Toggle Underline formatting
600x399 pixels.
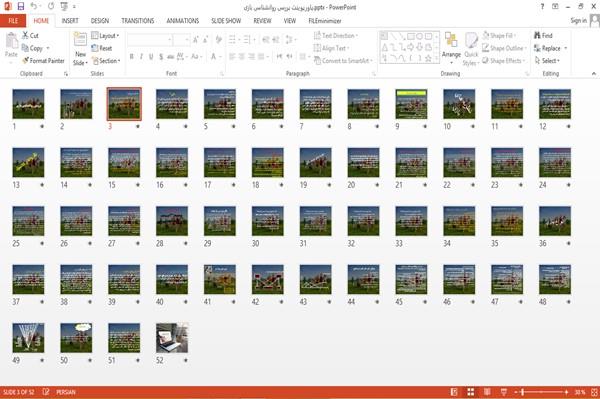coord(151,57)
